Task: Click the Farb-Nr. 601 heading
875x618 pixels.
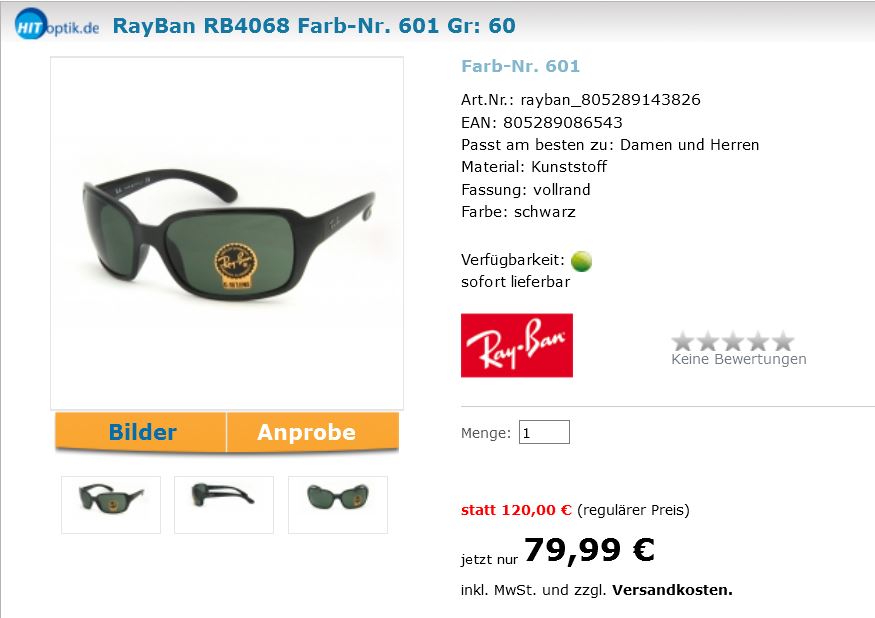Action: [521, 66]
